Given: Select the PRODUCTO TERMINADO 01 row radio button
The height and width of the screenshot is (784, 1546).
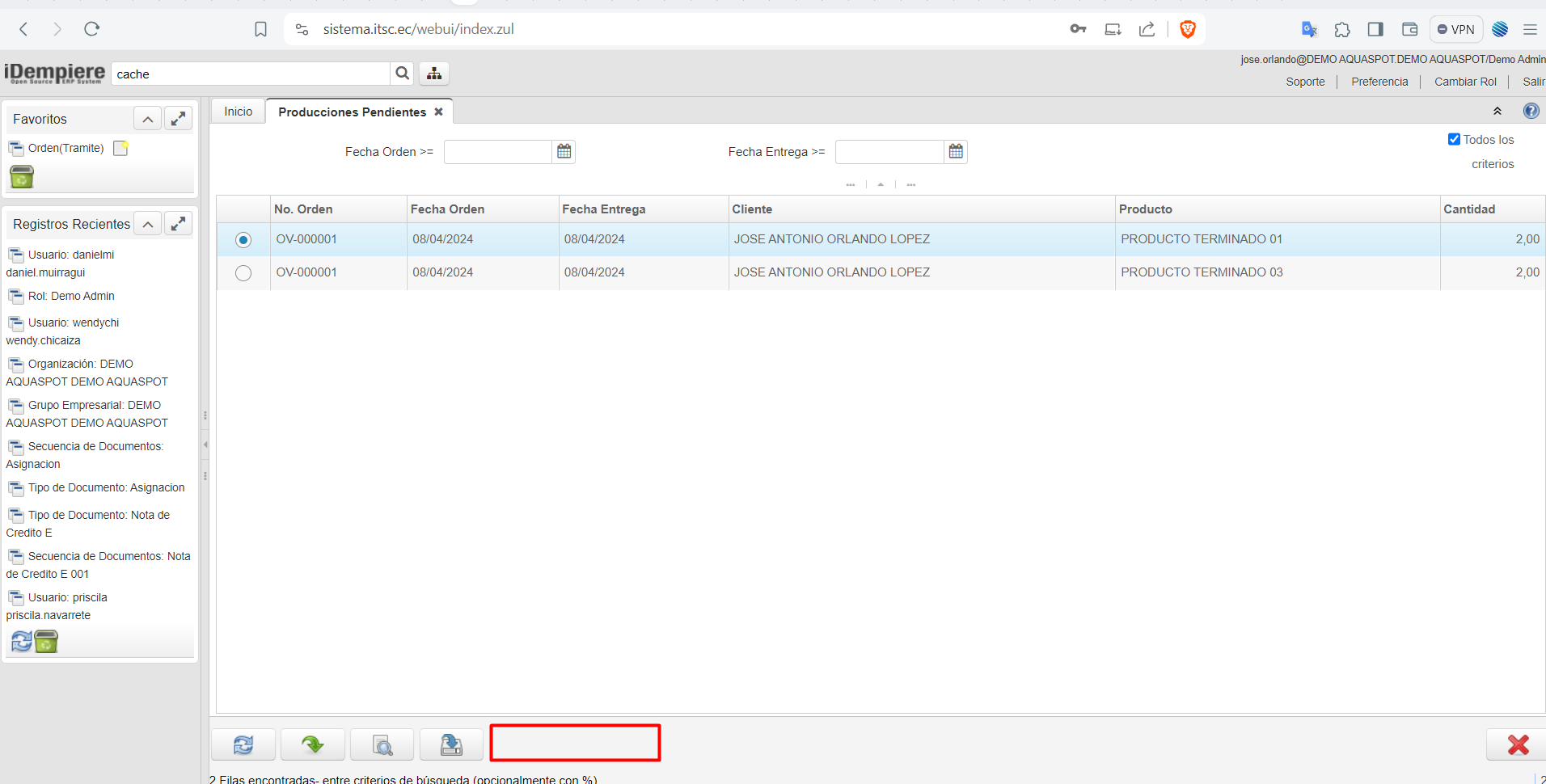Looking at the screenshot, I should pyautogui.click(x=243, y=240).
